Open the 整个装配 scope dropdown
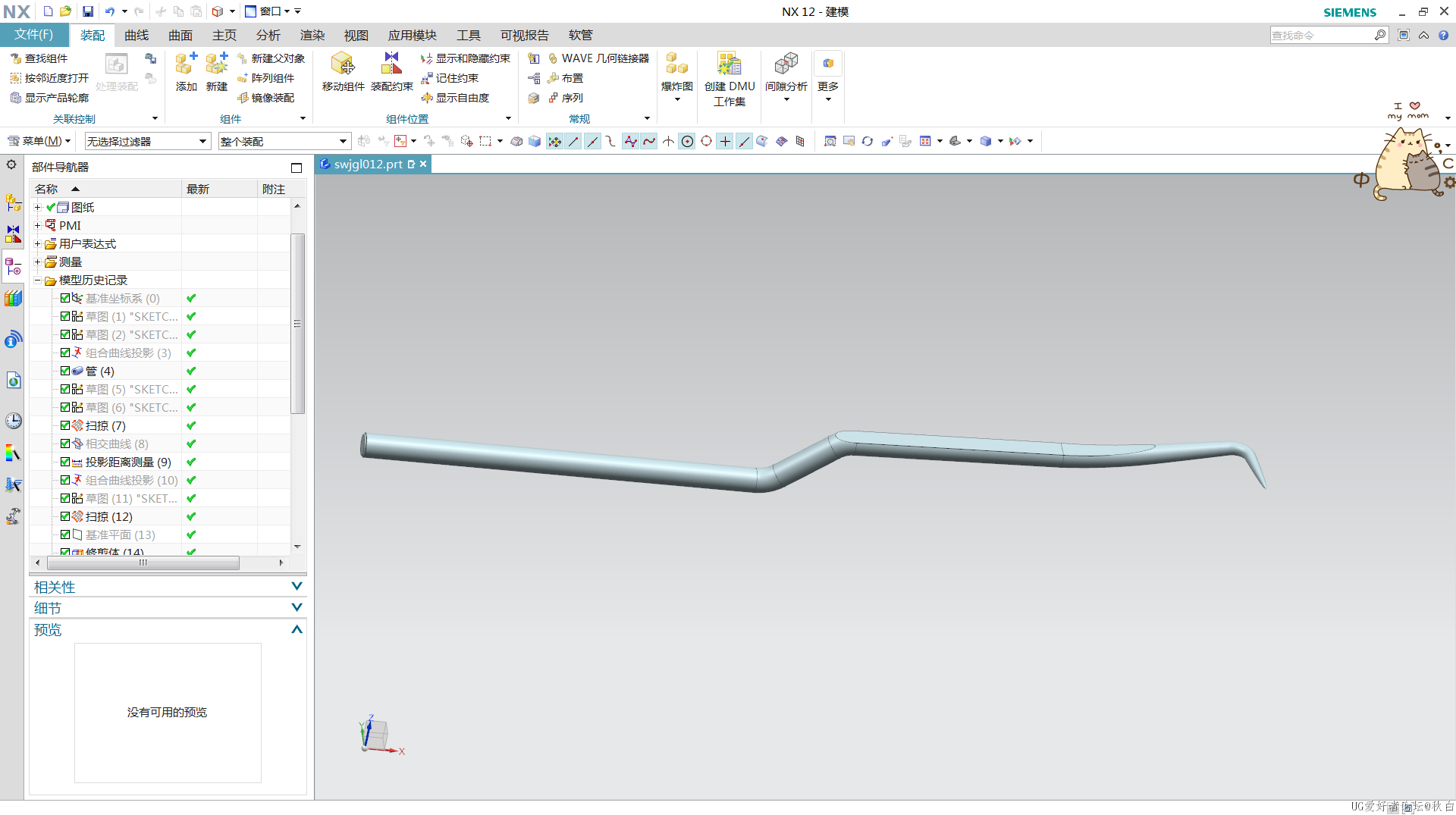This screenshot has width=1456, height=815. coord(284,141)
